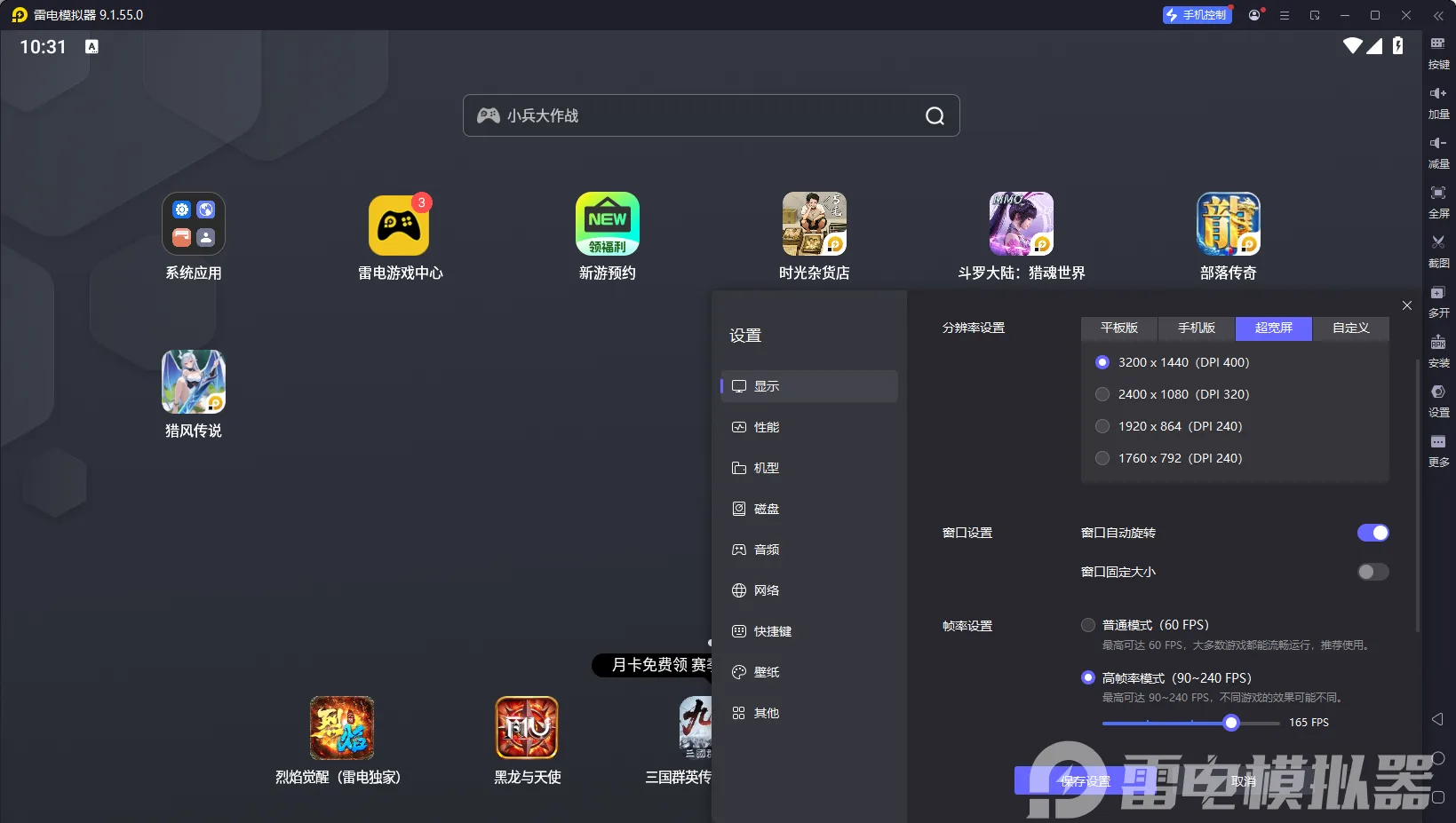Viewport: 1456px width, 823px height.
Task: Open 设置 from the right sidebar
Action: [1438, 400]
